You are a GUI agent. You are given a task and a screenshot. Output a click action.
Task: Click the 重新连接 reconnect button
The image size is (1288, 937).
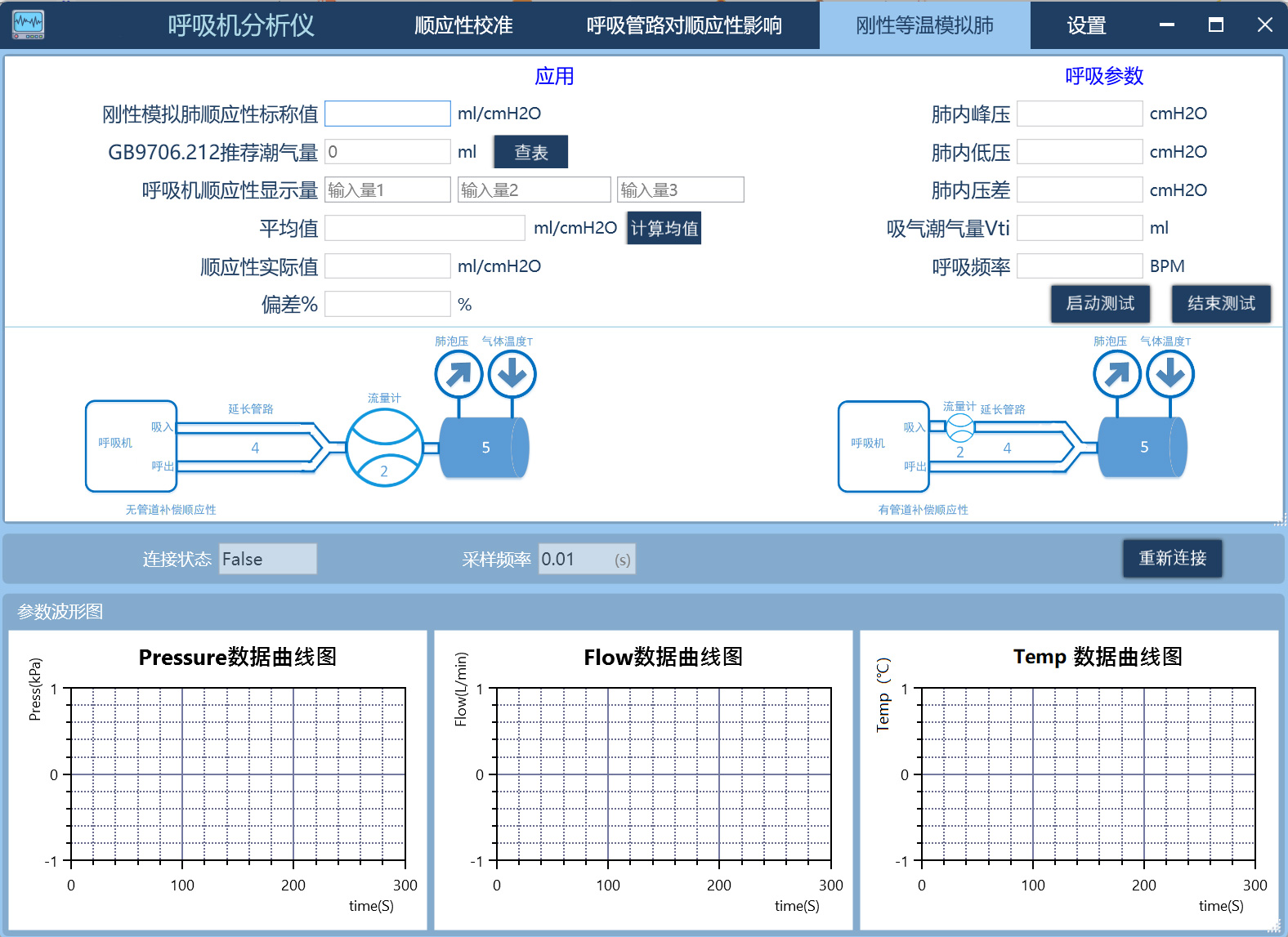[1172, 559]
